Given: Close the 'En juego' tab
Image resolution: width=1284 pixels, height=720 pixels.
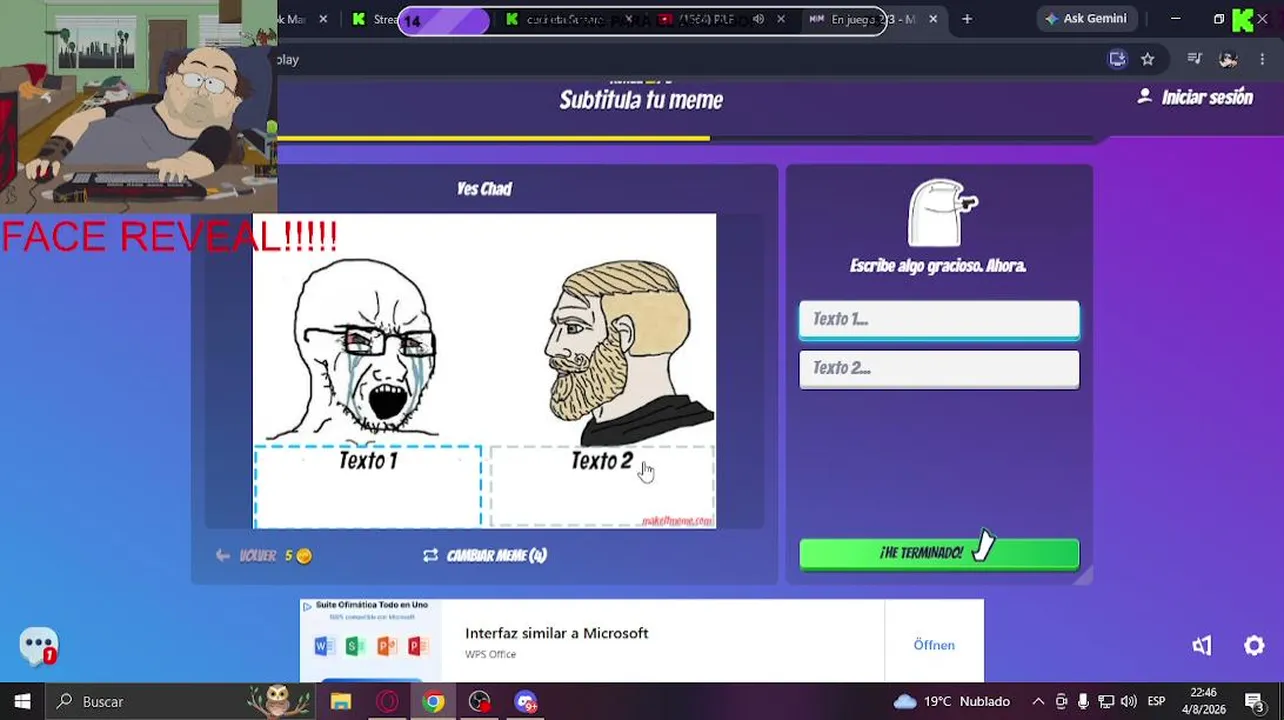Looking at the screenshot, I should (933, 19).
